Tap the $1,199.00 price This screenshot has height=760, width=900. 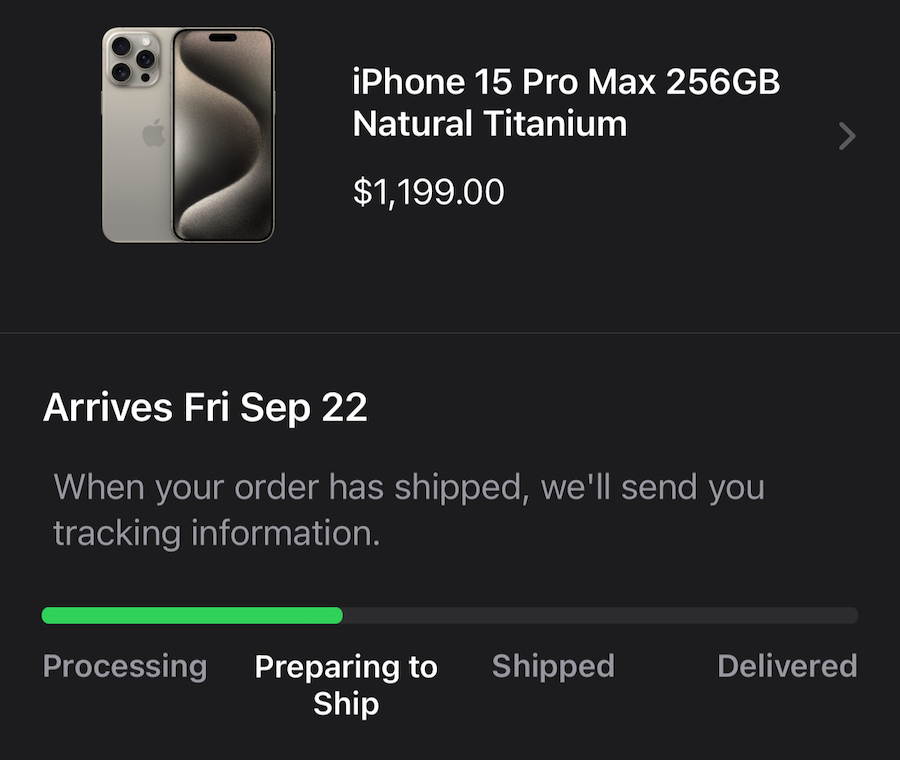click(x=429, y=192)
